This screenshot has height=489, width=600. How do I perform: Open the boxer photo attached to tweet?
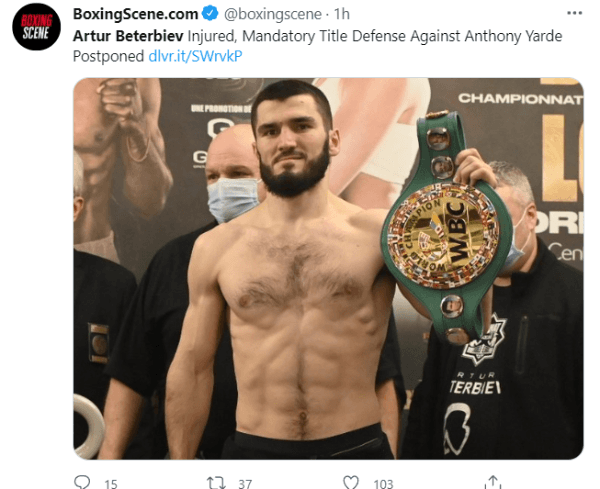click(328, 268)
